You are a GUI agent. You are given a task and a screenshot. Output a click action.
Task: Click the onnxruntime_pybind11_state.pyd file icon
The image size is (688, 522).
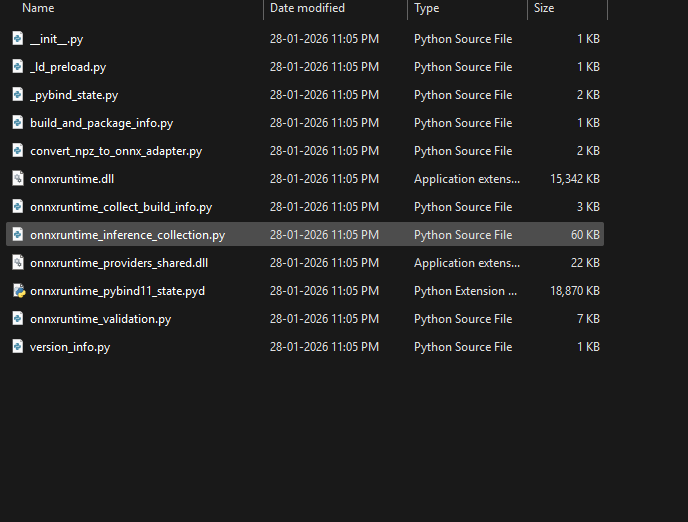(18, 291)
